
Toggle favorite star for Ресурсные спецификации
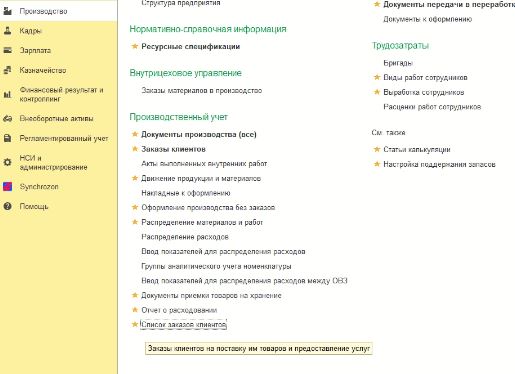[135, 46]
